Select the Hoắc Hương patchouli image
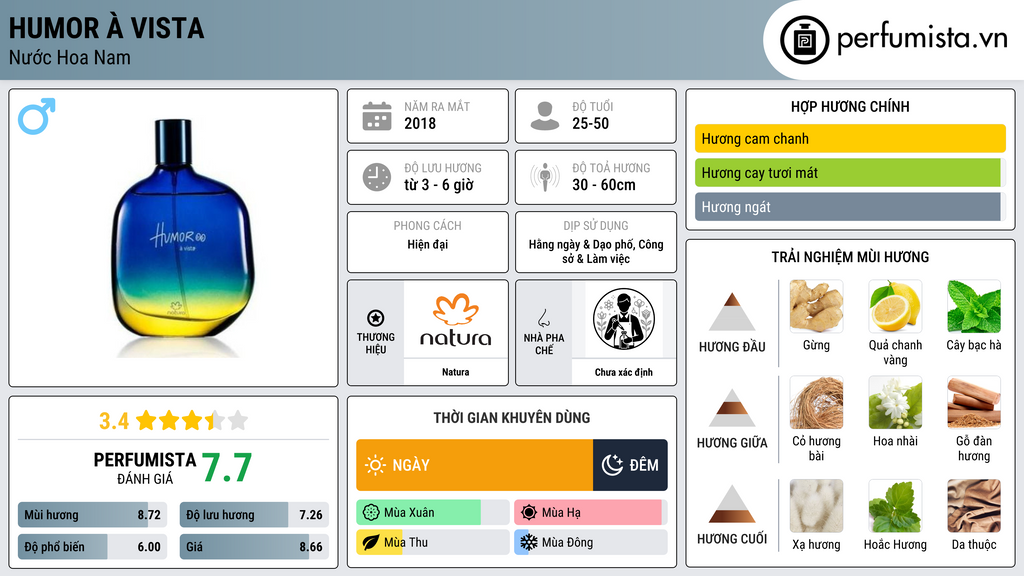This screenshot has width=1024, height=576. (x=895, y=506)
